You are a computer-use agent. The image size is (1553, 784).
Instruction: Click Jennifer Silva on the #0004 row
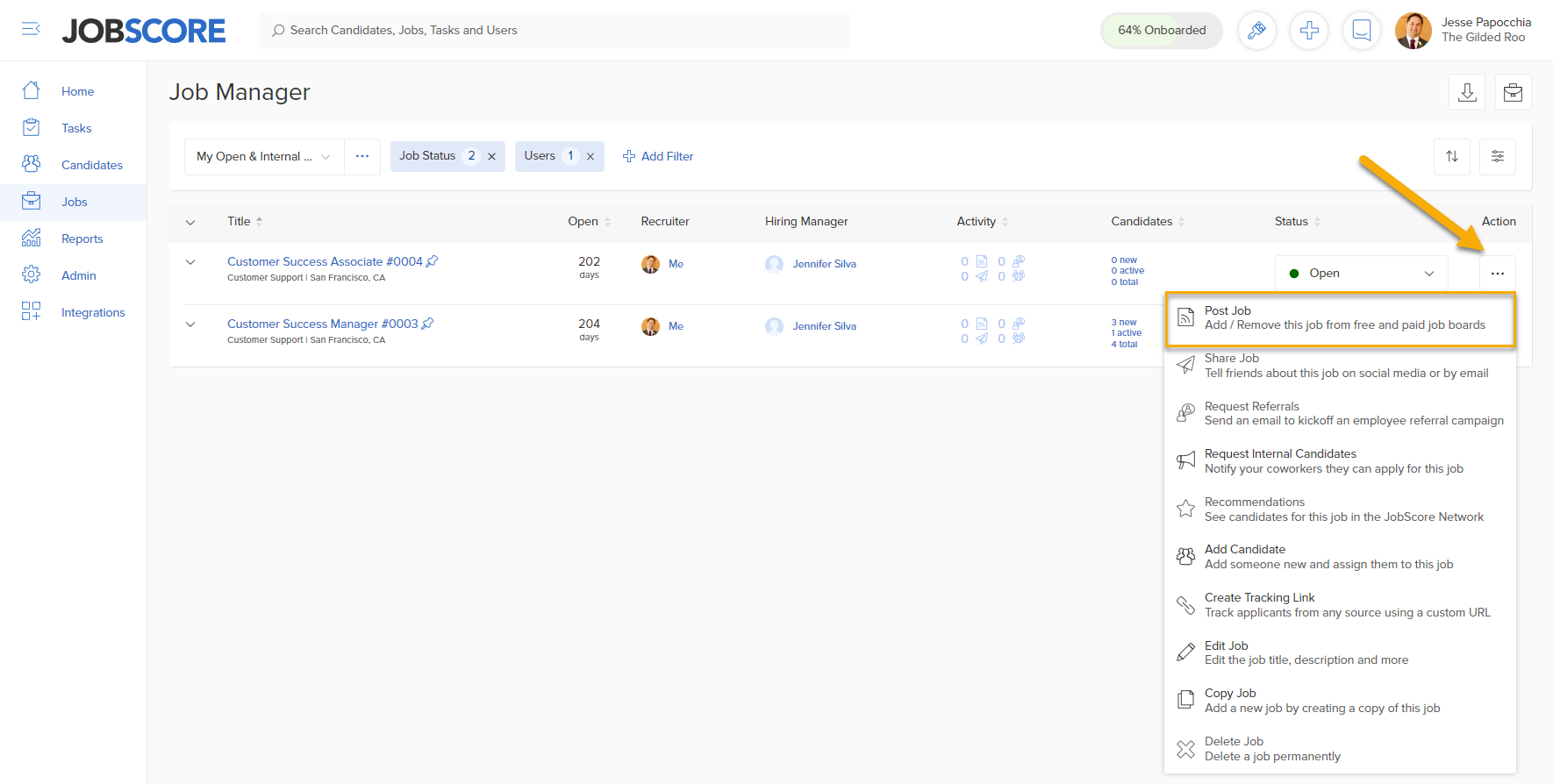coord(825,264)
